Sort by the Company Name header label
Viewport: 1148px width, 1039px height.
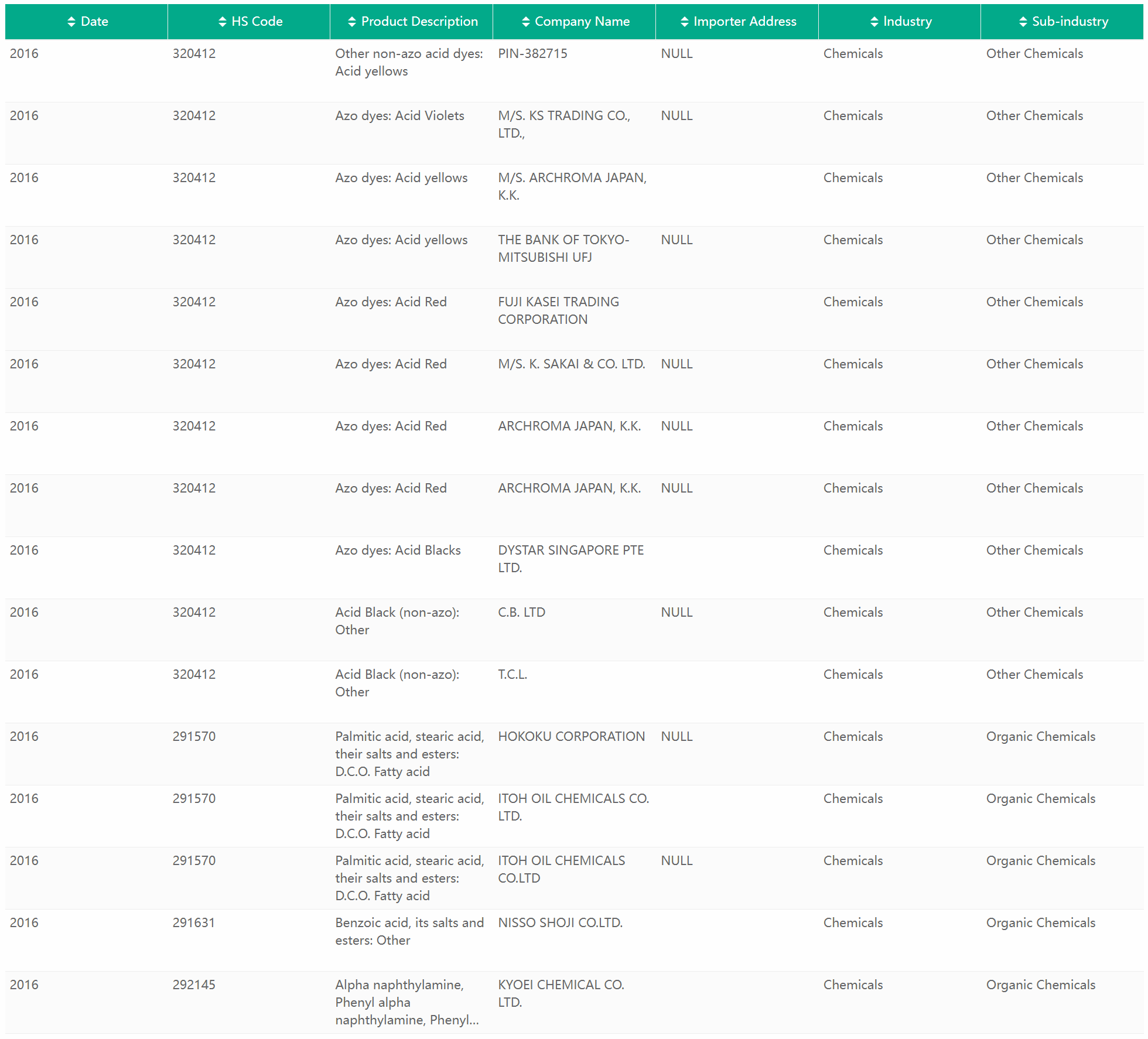coord(582,22)
